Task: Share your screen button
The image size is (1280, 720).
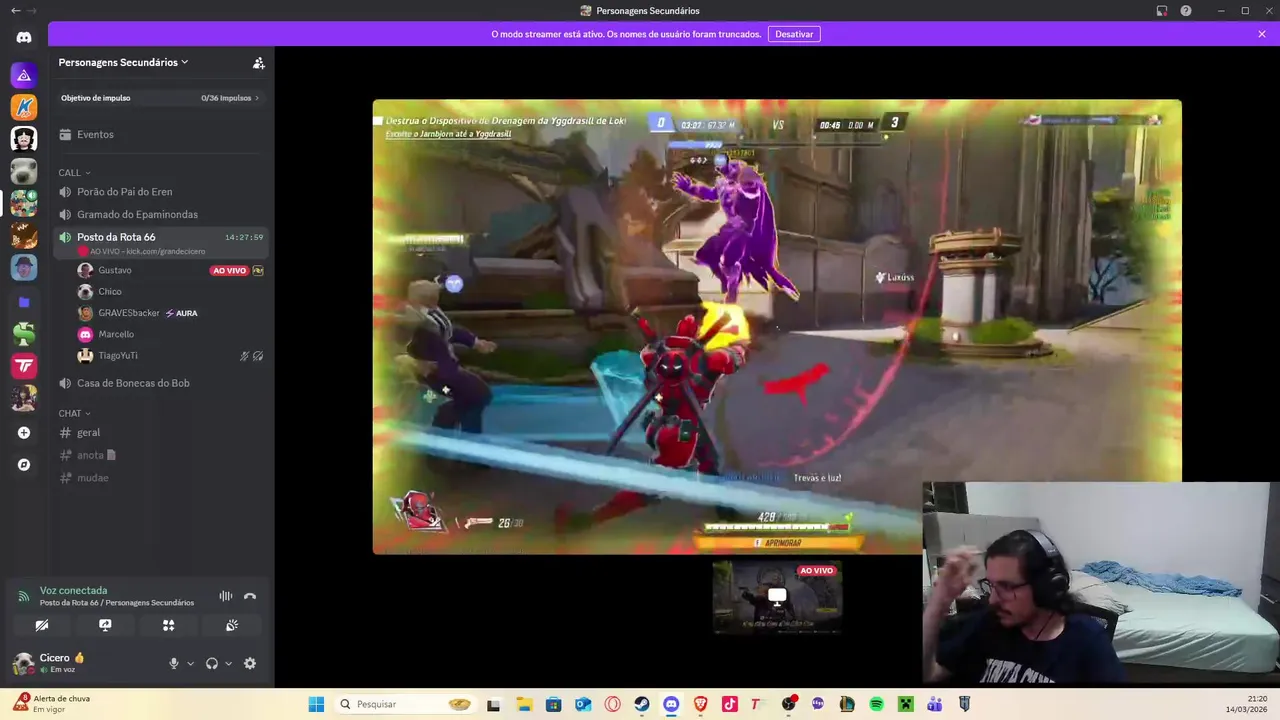Action: tap(105, 625)
